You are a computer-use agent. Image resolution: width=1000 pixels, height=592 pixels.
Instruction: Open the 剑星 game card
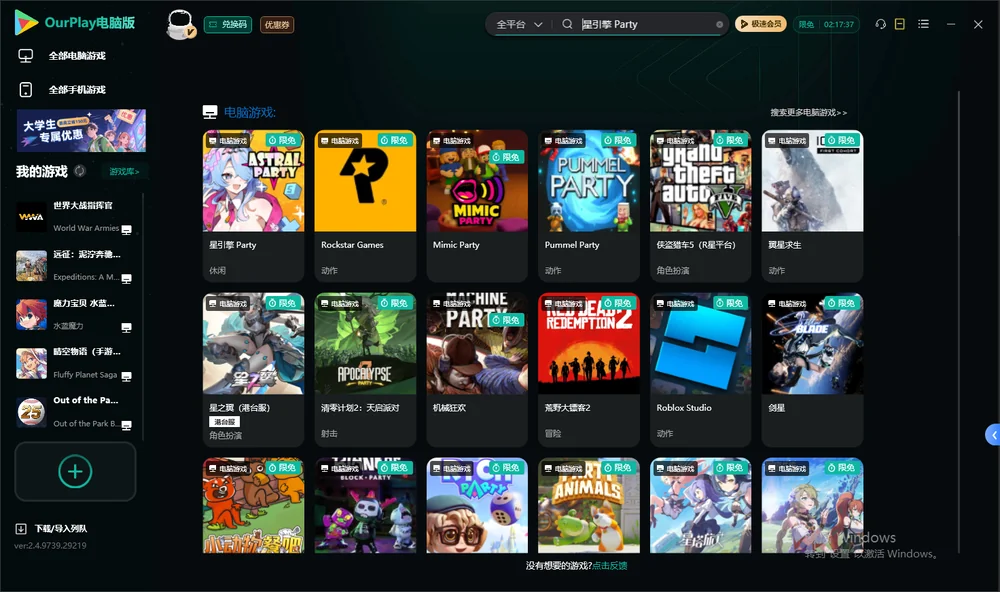(812, 370)
